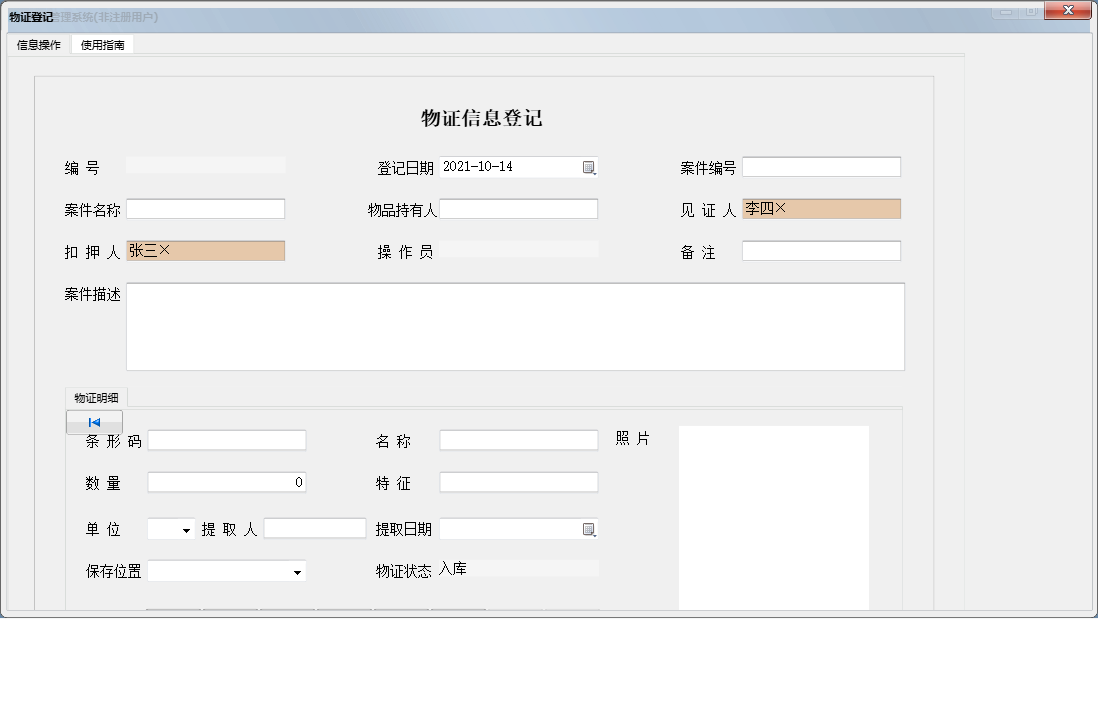
Task: Focus the 案件编号 input field
Action: [820, 166]
